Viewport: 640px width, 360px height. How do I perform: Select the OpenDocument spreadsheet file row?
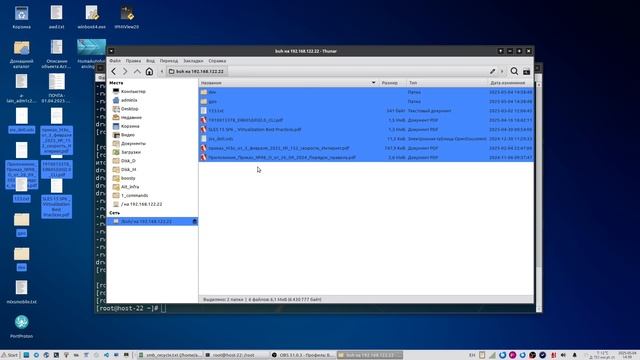pyautogui.click(x=366, y=139)
